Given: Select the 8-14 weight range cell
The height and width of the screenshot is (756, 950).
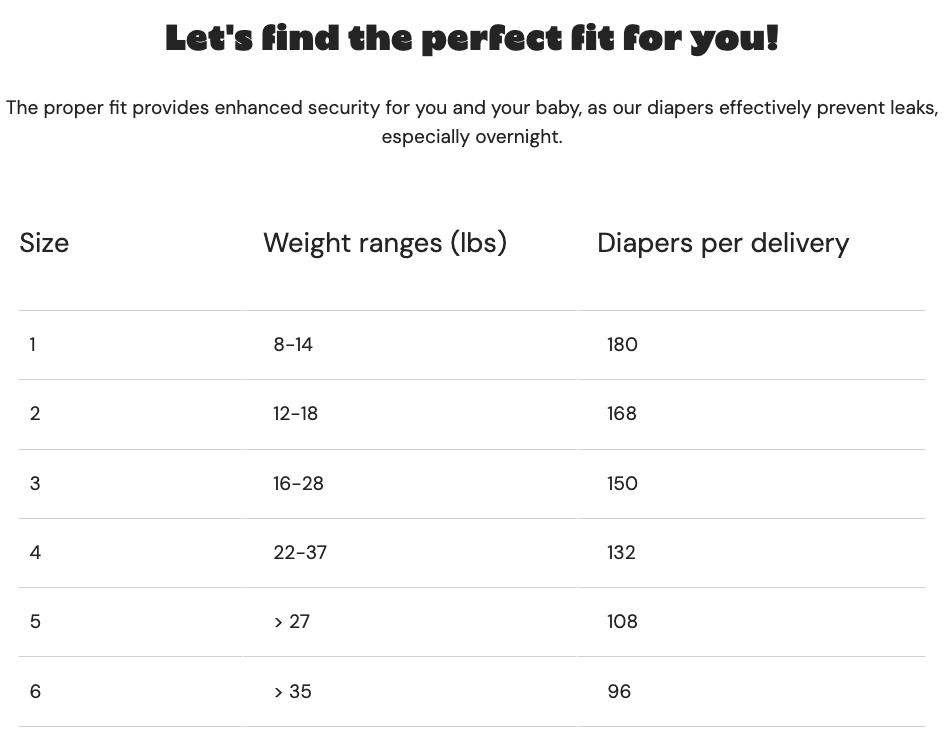Looking at the screenshot, I should click(293, 345).
